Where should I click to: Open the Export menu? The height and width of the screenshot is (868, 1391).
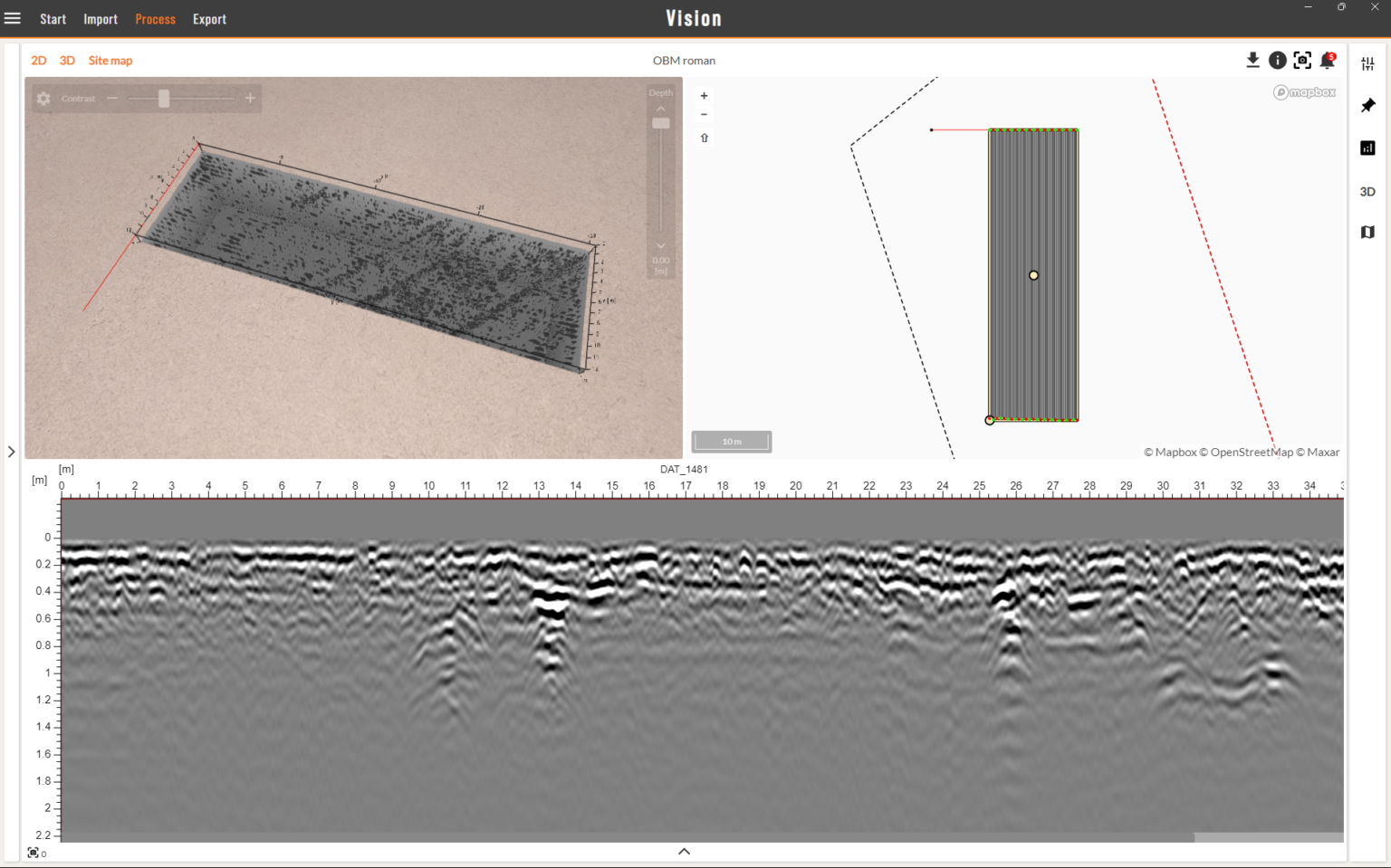pos(209,18)
